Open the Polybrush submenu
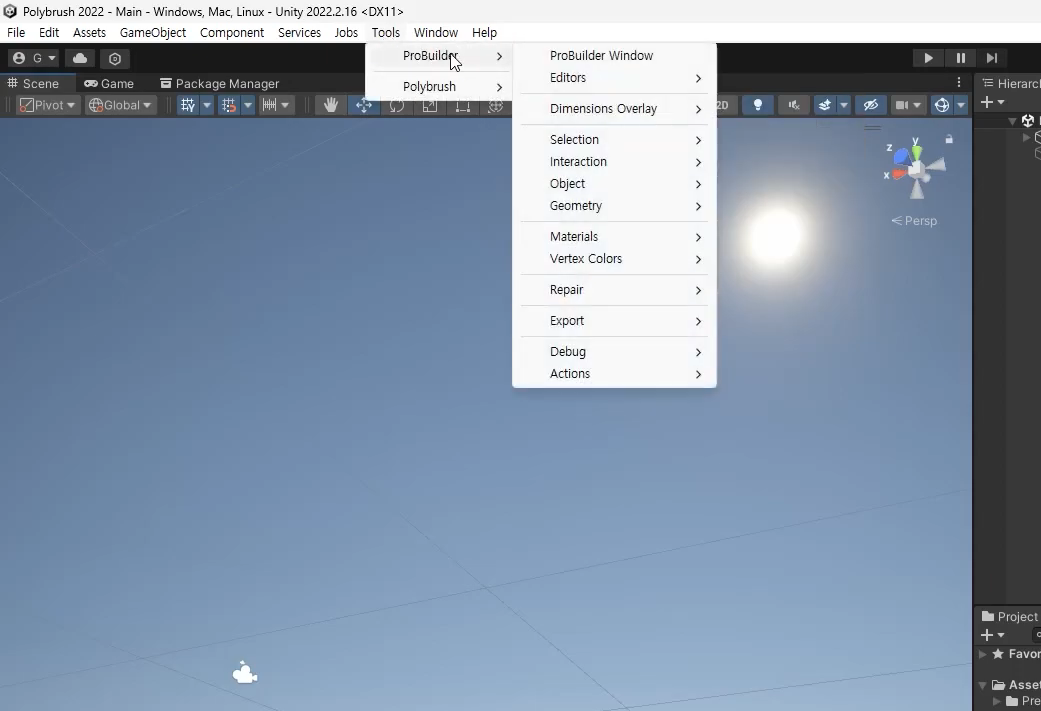Viewport: 1041px width, 711px height. click(439, 87)
